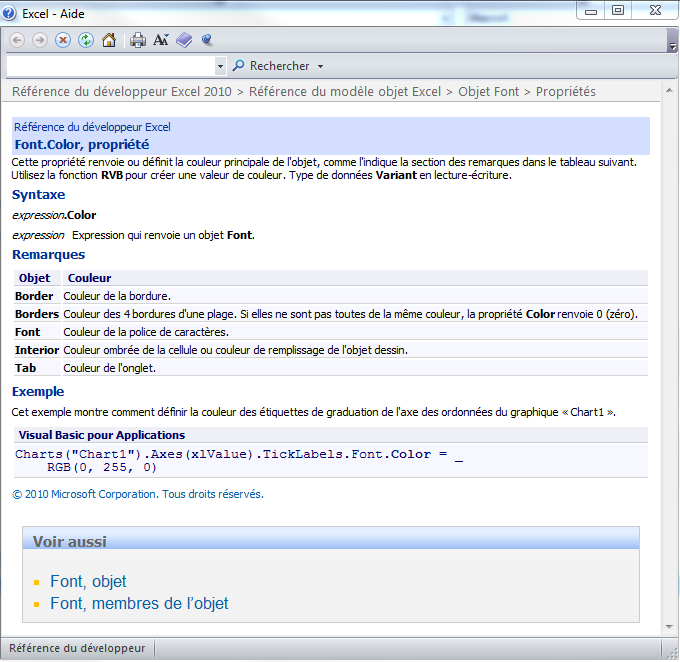Click the Forward navigation arrow icon
This screenshot has width=680, height=662.
[x=40, y=40]
